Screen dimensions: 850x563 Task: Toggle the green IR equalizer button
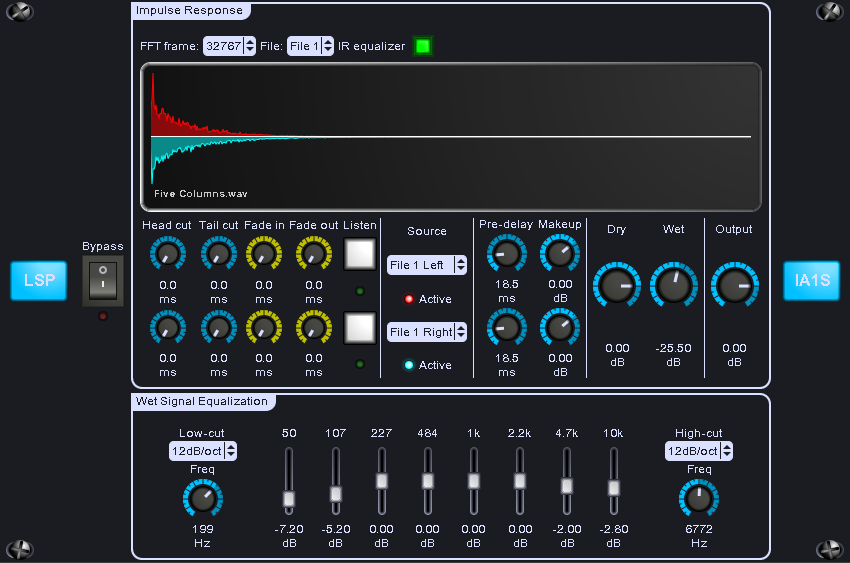(x=422, y=46)
